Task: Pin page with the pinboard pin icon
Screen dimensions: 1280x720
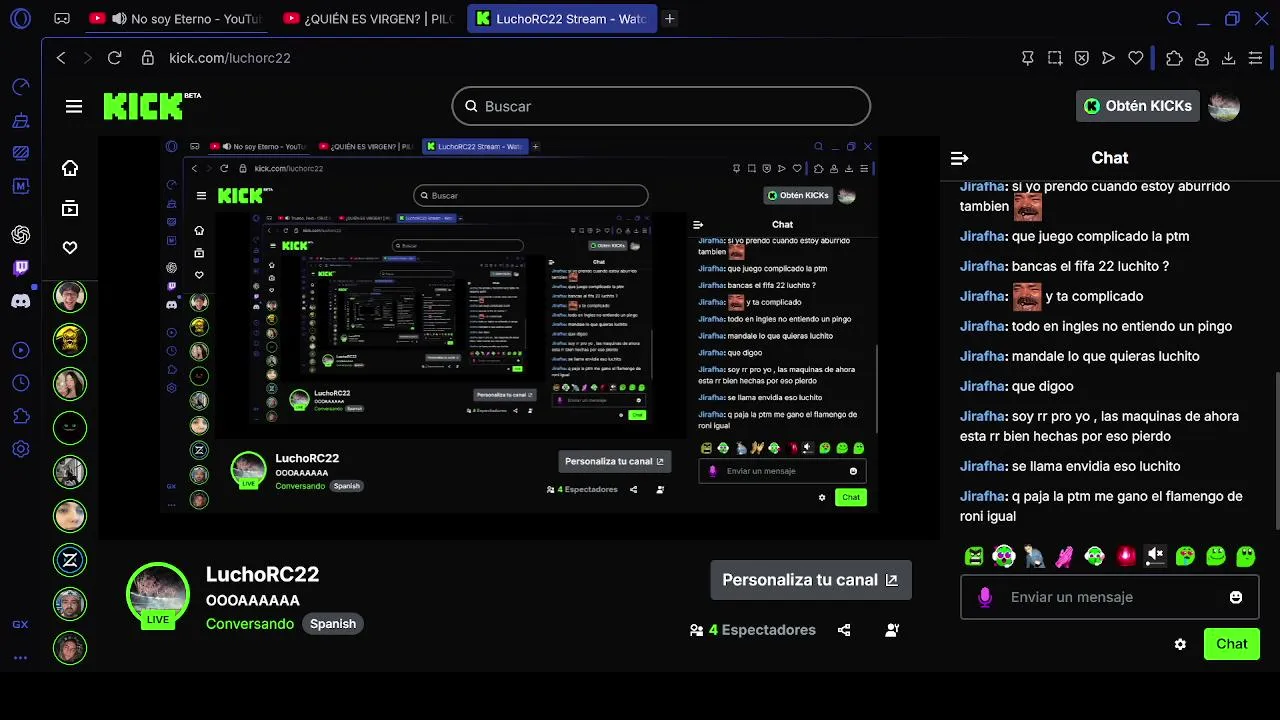Action: coord(1027,58)
